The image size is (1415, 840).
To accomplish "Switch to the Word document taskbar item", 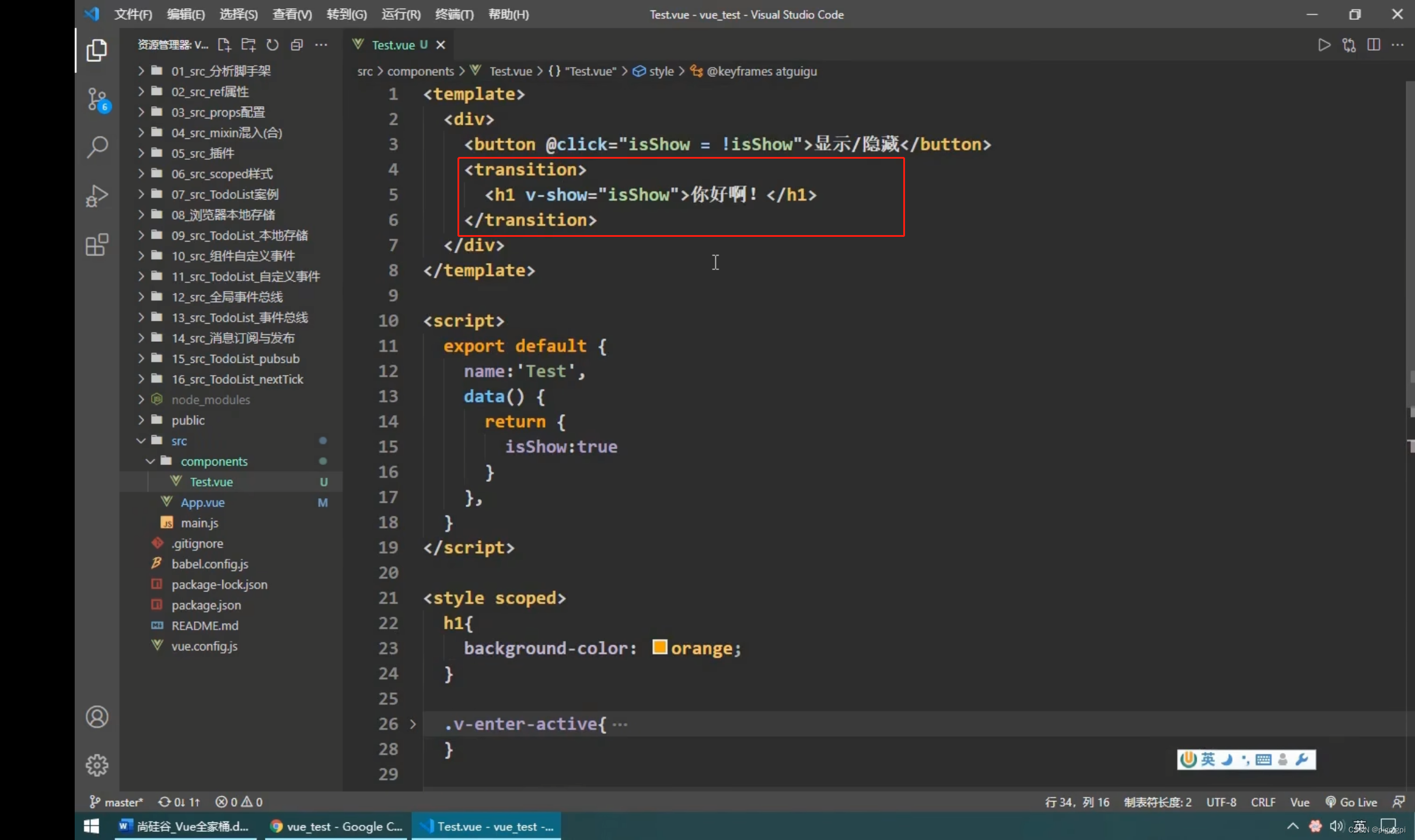I will pos(185,827).
